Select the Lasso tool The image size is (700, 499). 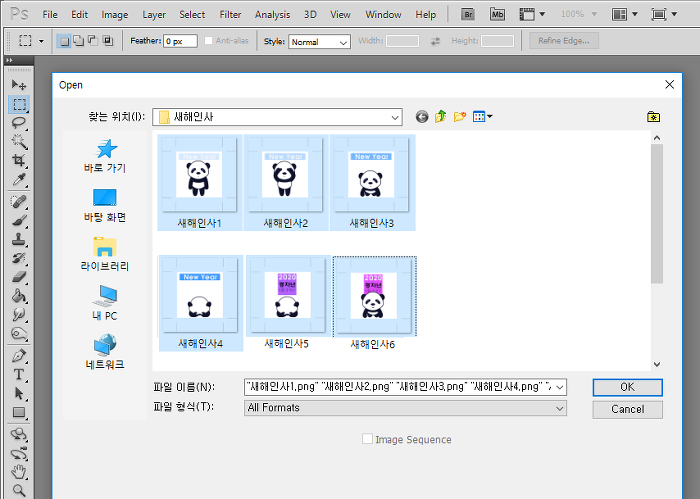click(18, 122)
